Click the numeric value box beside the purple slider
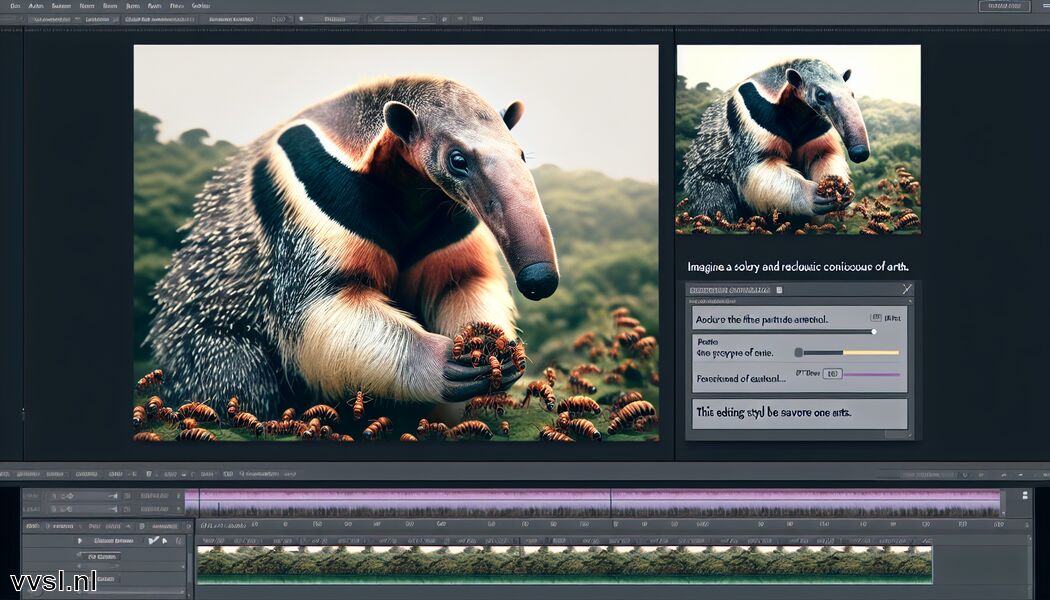 pyautogui.click(x=832, y=374)
